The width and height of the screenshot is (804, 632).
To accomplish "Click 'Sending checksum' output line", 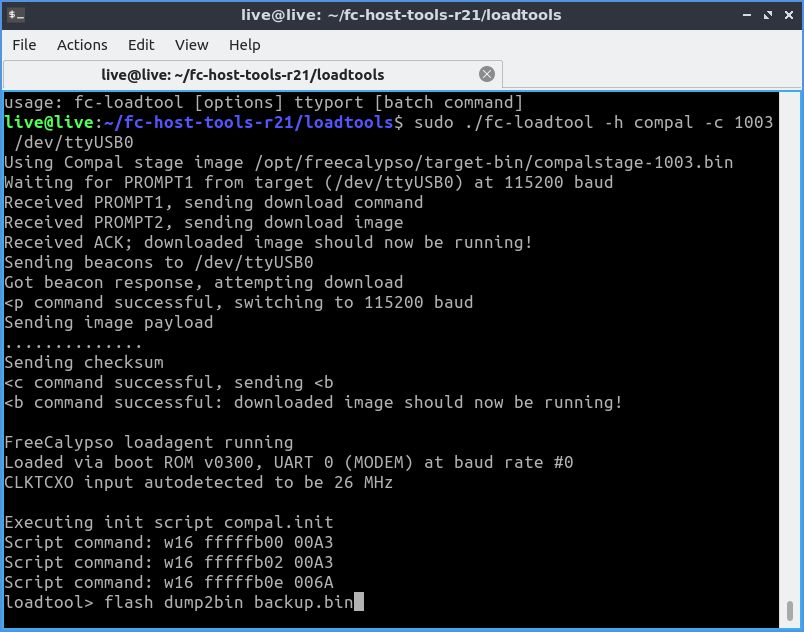I will [84, 362].
